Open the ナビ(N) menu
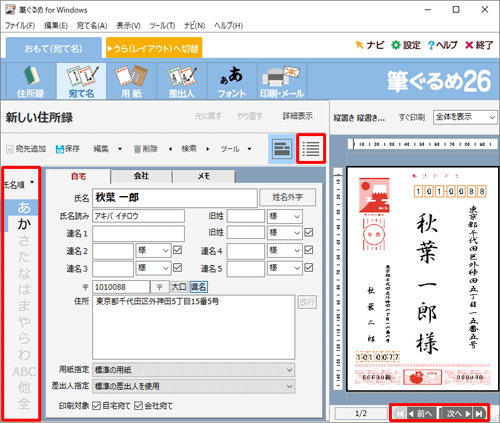500x423 pixels. tap(194, 26)
